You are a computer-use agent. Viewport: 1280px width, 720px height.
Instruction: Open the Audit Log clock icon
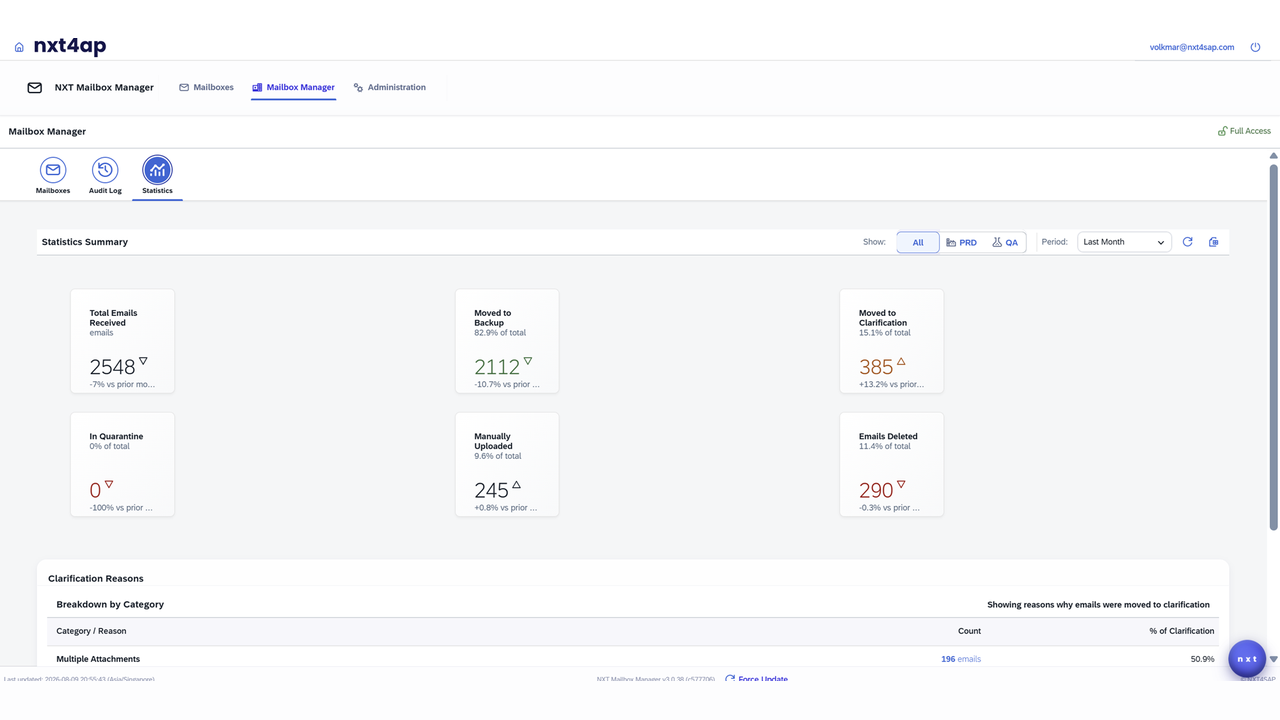pyautogui.click(x=105, y=170)
